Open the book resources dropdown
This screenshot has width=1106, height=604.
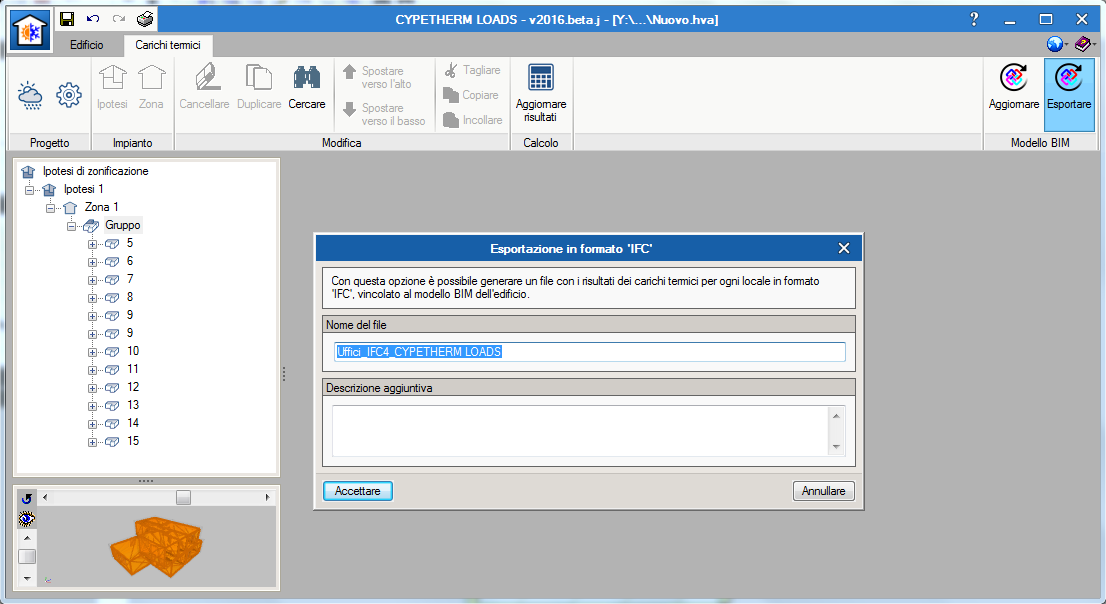tap(1085, 44)
